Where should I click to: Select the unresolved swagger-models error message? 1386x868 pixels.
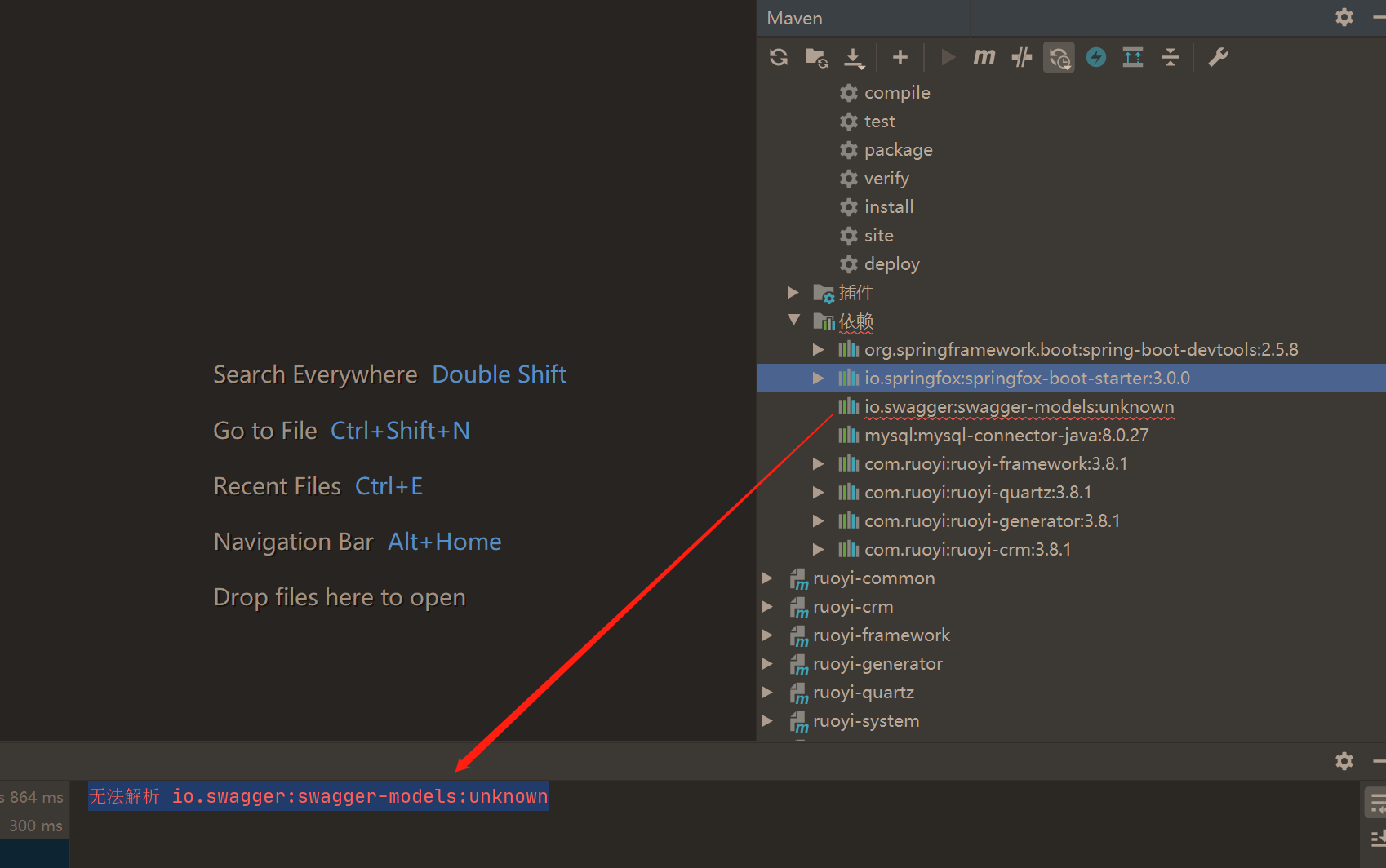(x=318, y=795)
